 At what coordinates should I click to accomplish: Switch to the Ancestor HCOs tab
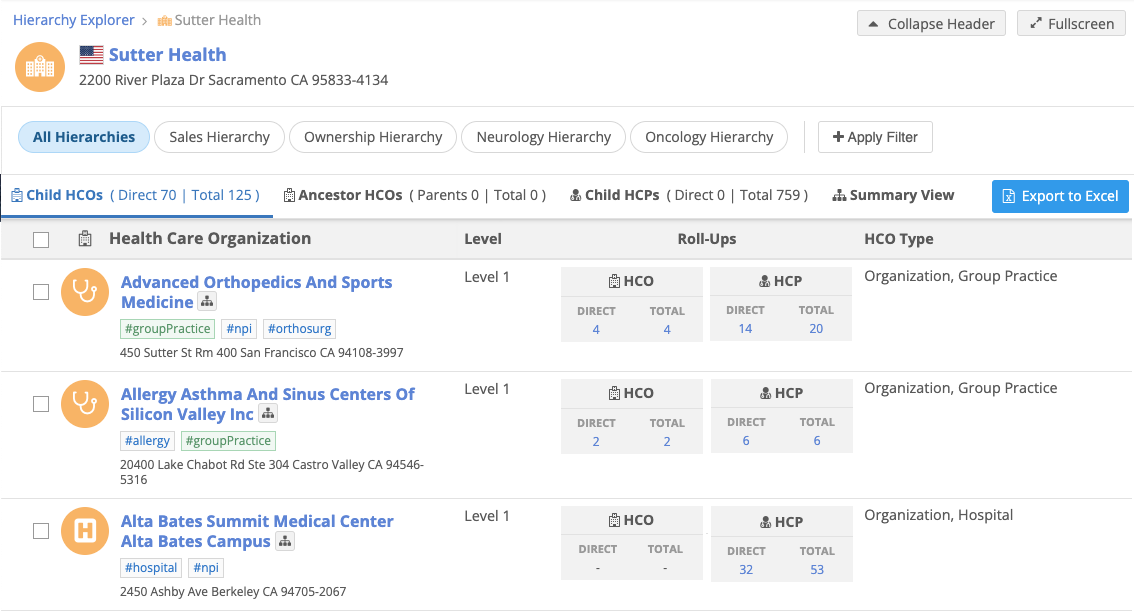tap(414, 195)
